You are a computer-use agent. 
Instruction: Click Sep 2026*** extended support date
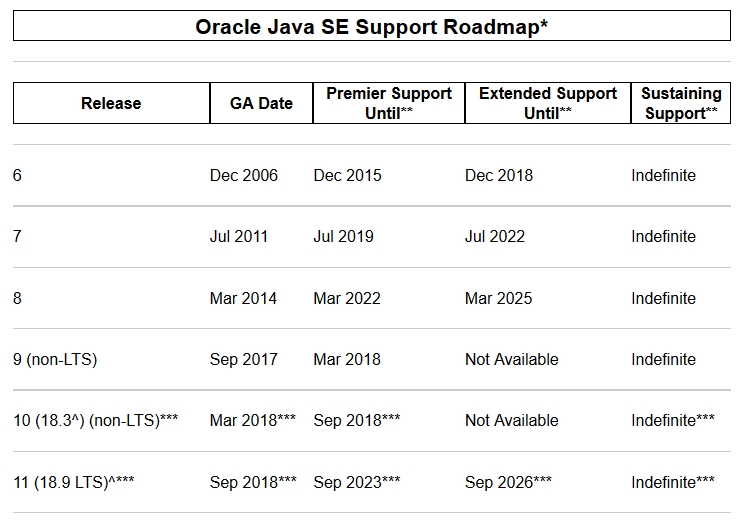click(508, 483)
